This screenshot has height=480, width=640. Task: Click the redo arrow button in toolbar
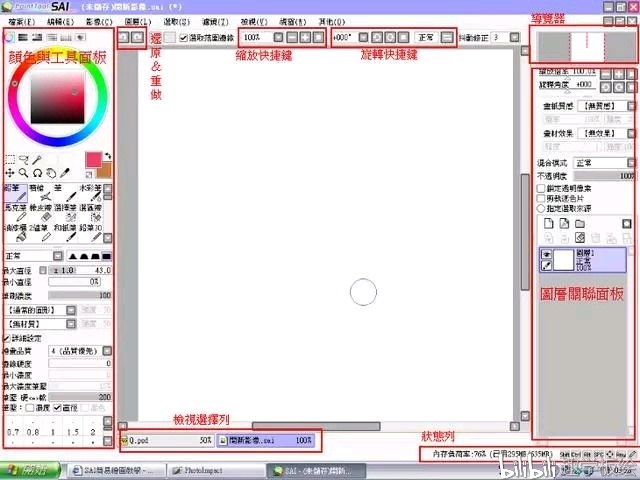click(138, 38)
